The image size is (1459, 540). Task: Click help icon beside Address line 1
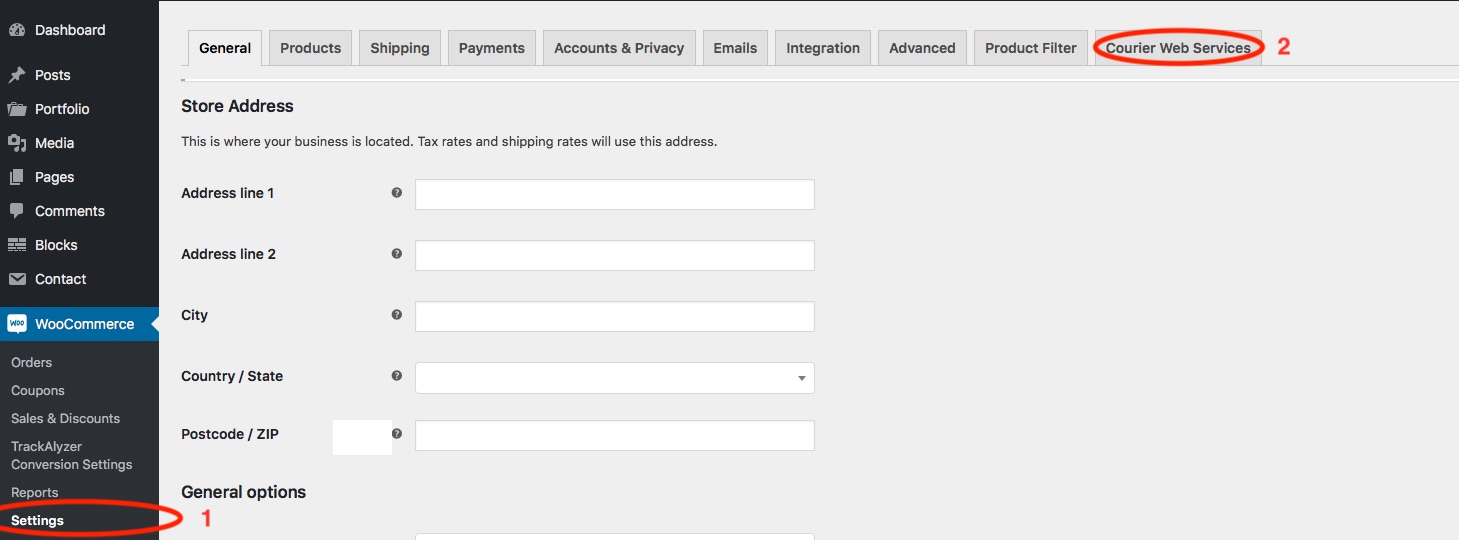(x=397, y=192)
